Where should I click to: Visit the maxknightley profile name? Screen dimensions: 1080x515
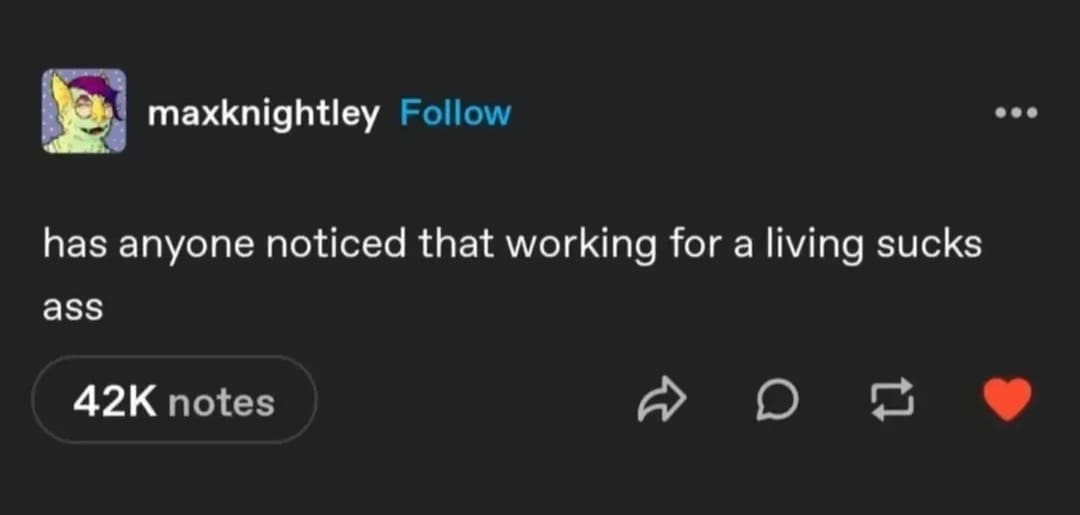pyautogui.click(x=263, y=114)
